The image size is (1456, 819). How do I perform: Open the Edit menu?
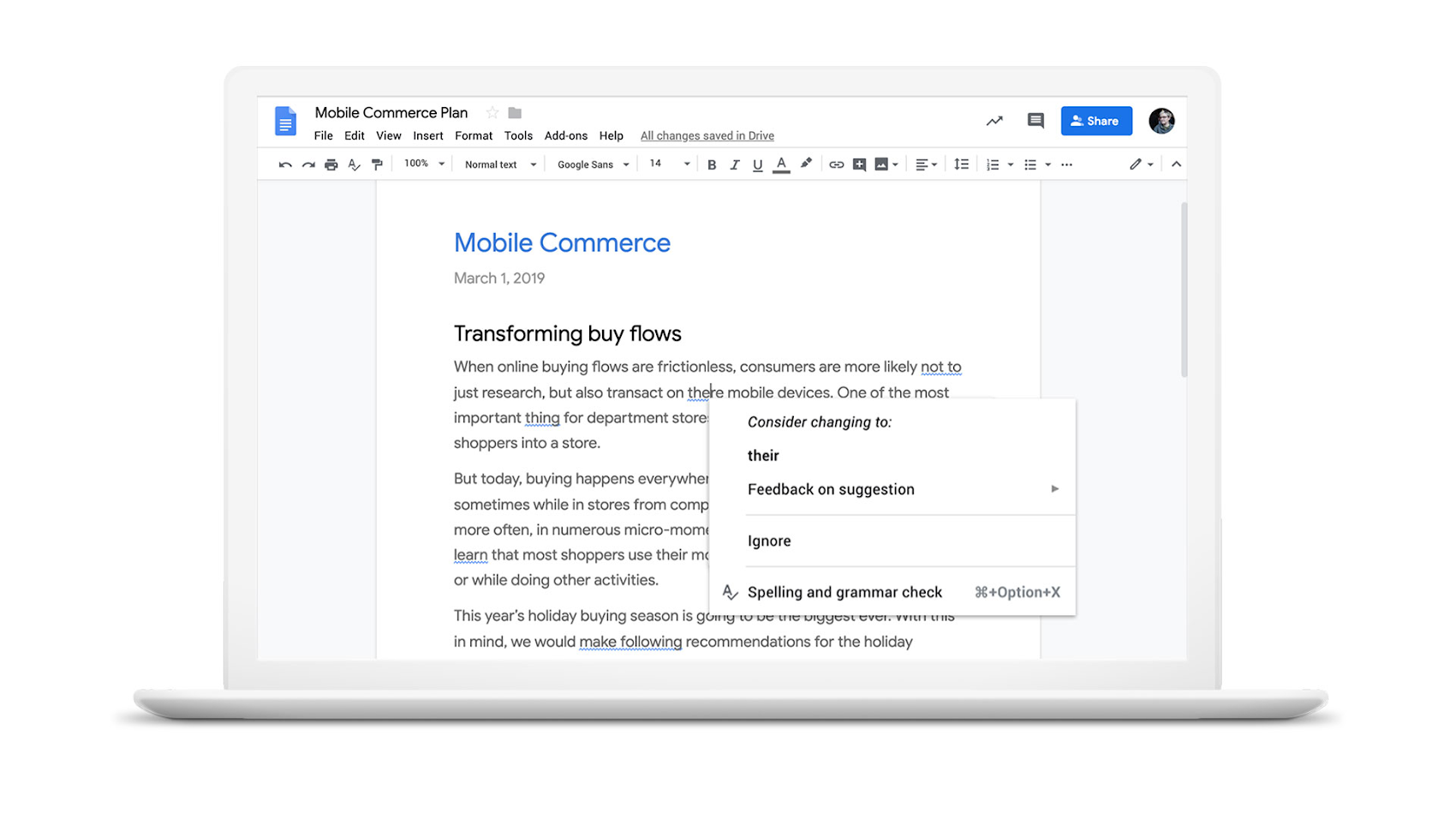(x=355, y=135)
